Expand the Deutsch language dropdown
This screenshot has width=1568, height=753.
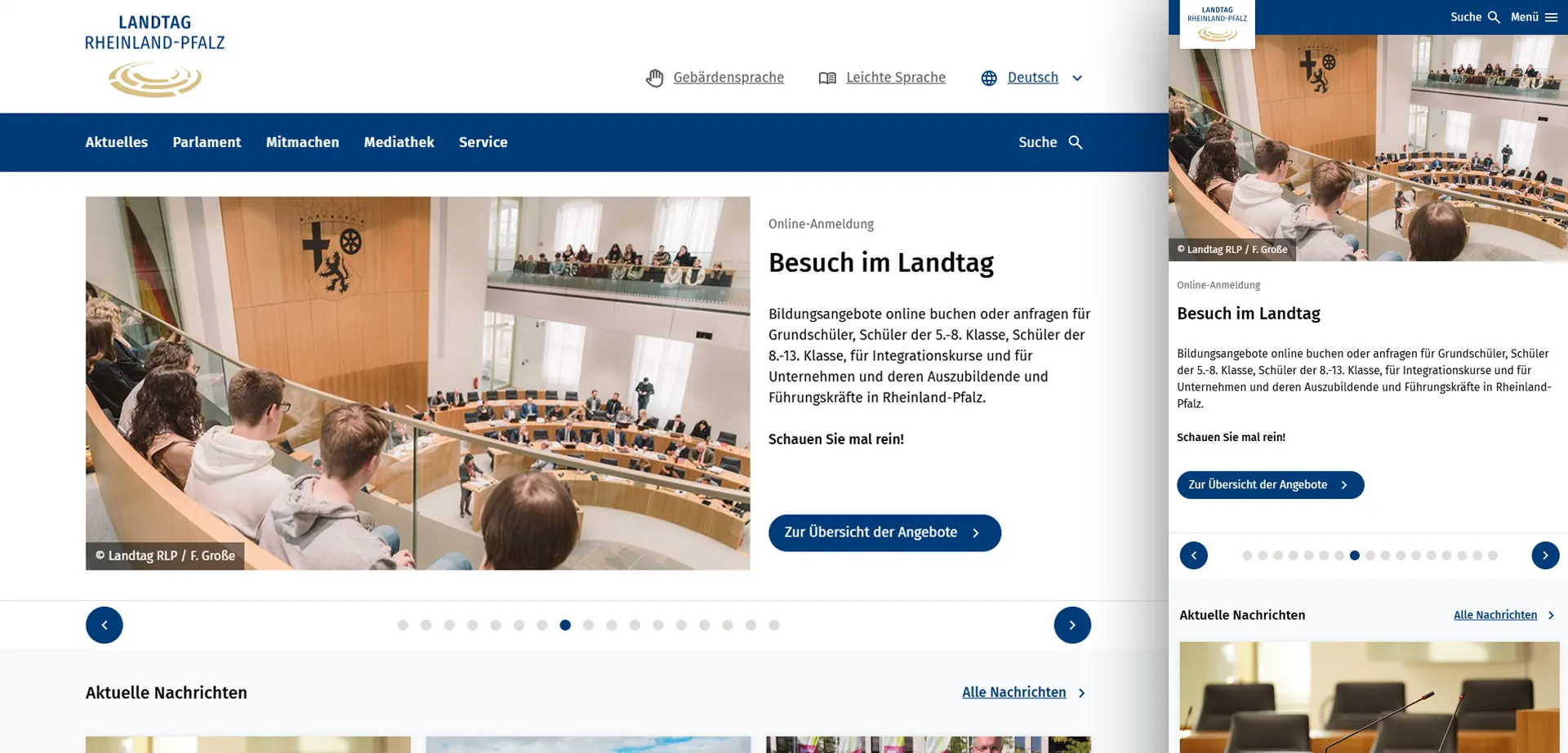point(1077,78)
